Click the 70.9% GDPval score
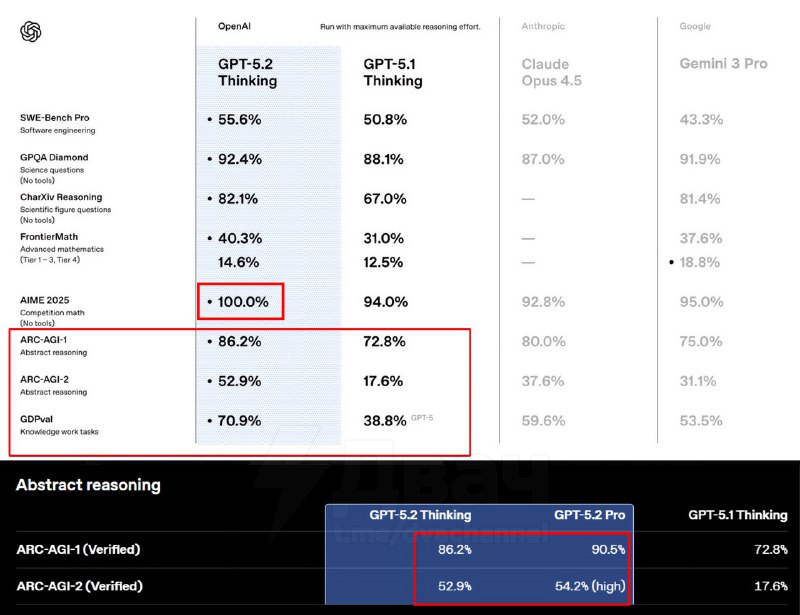The width and height of the screenshot is (800, 615). click(x=239, y=421)
